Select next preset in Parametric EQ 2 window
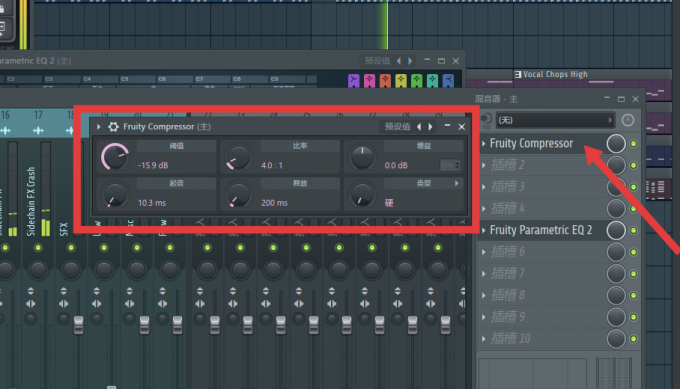The image size is (680, 389). [410, 61]
